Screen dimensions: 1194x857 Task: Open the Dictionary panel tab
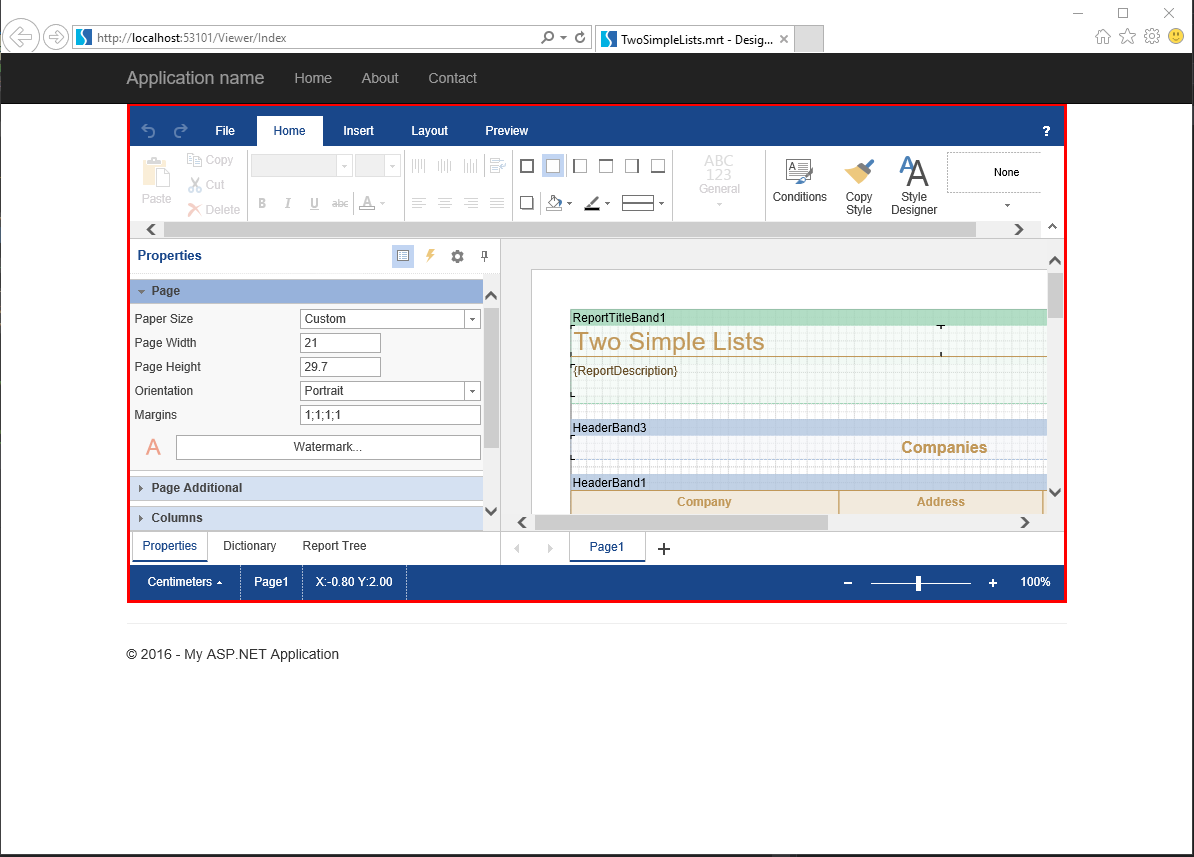pos(250,546)
